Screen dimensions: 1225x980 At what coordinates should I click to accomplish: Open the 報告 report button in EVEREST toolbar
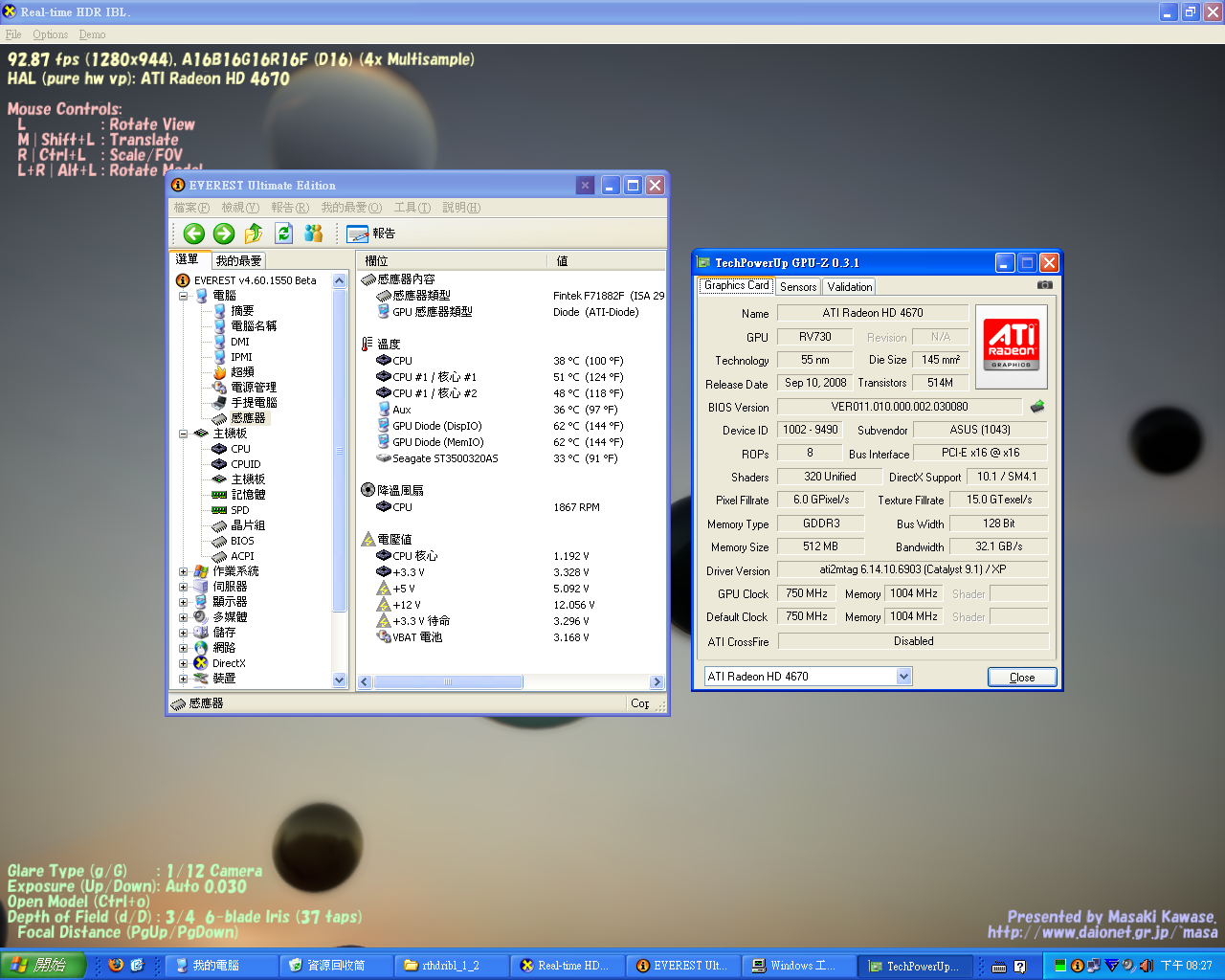pyautogui.click(x=371, y=234)
